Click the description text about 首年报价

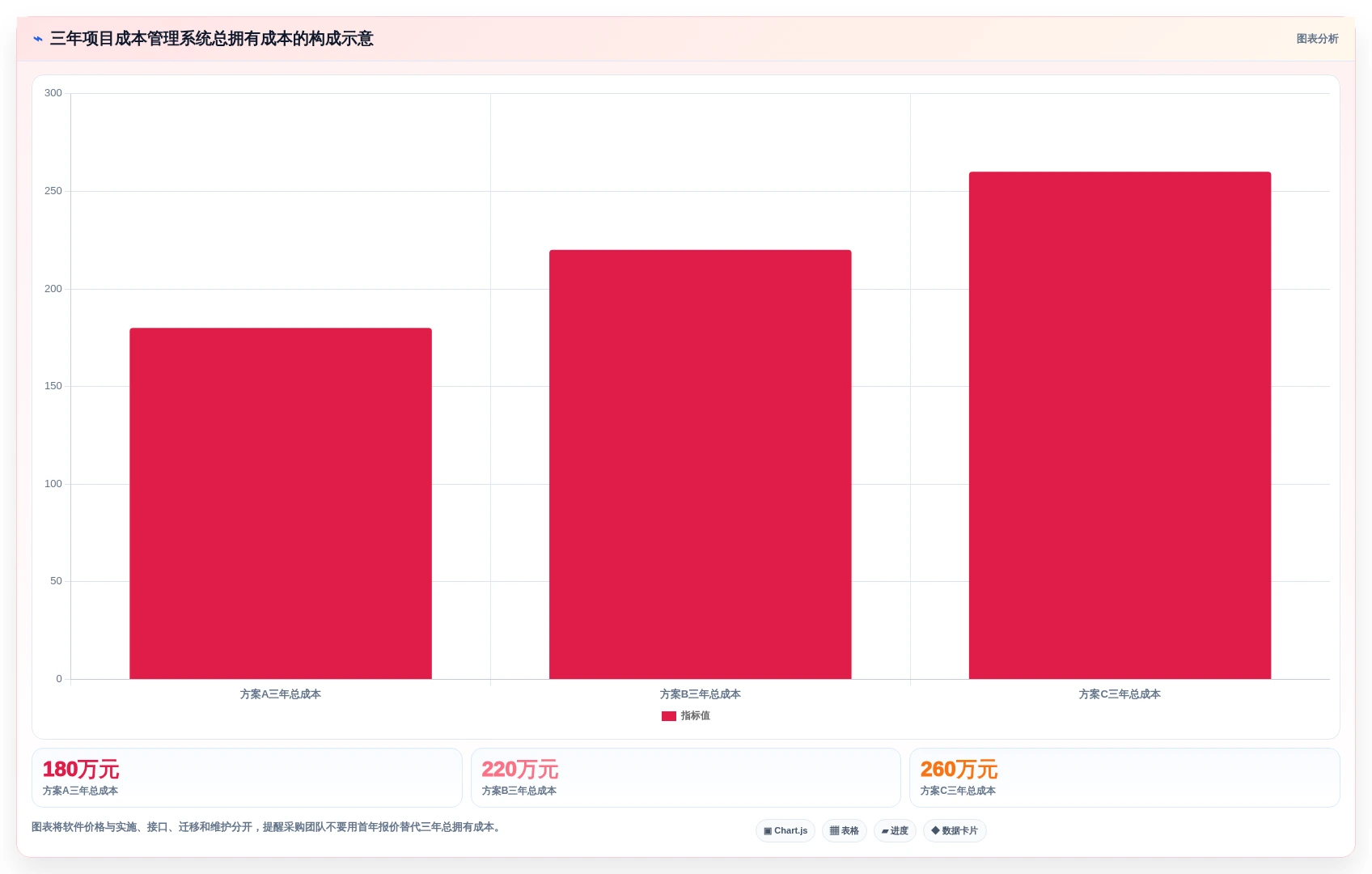268,827
